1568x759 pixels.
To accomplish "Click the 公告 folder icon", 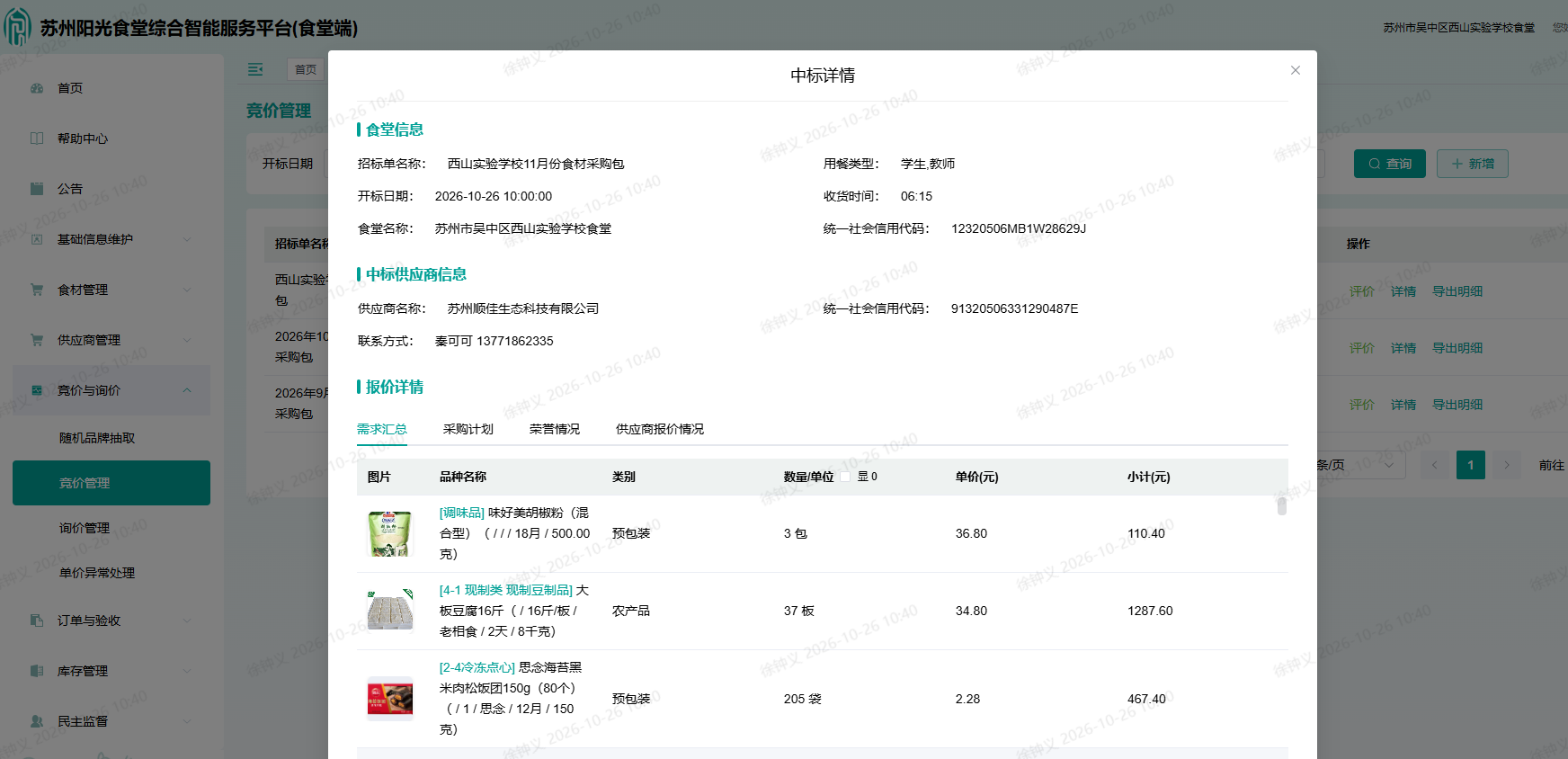I will (x=37, y=189).
